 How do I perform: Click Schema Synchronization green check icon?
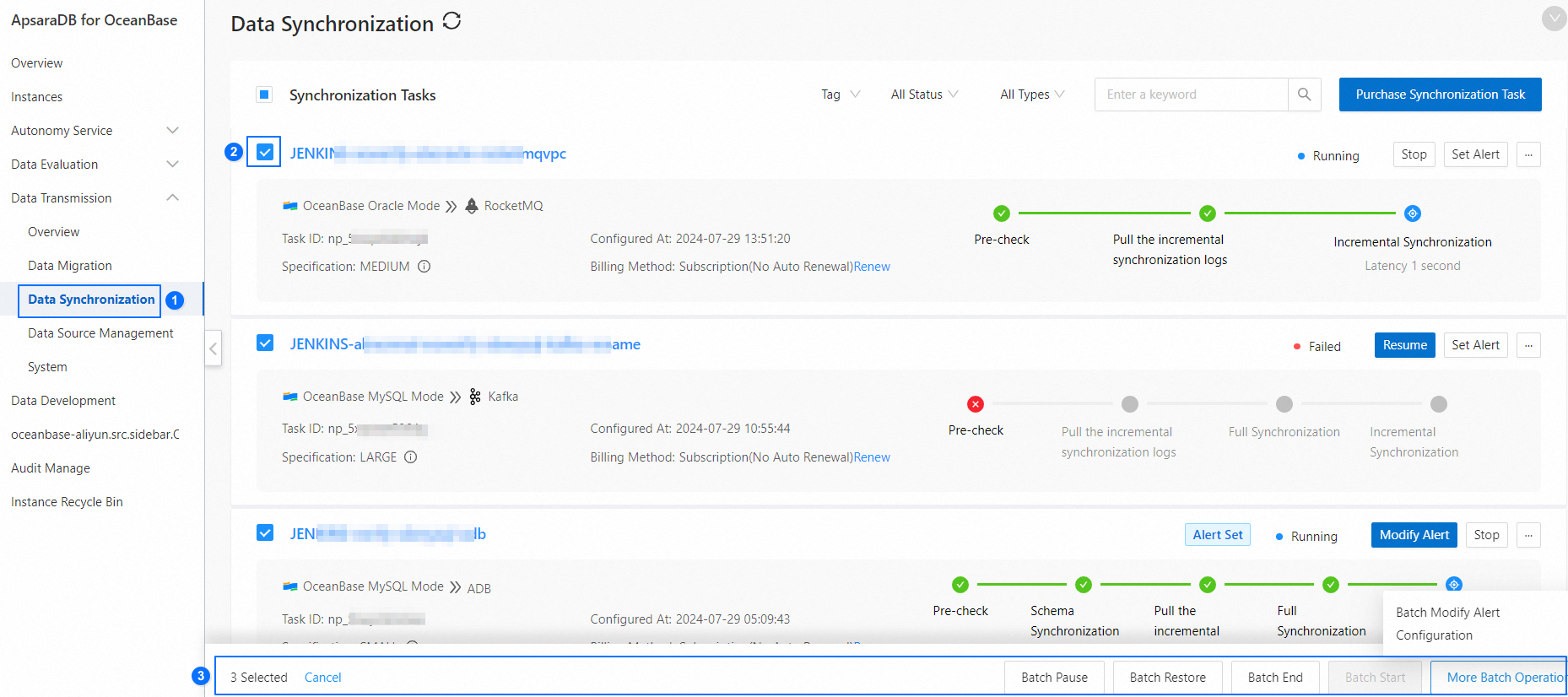pos(1084,585)
